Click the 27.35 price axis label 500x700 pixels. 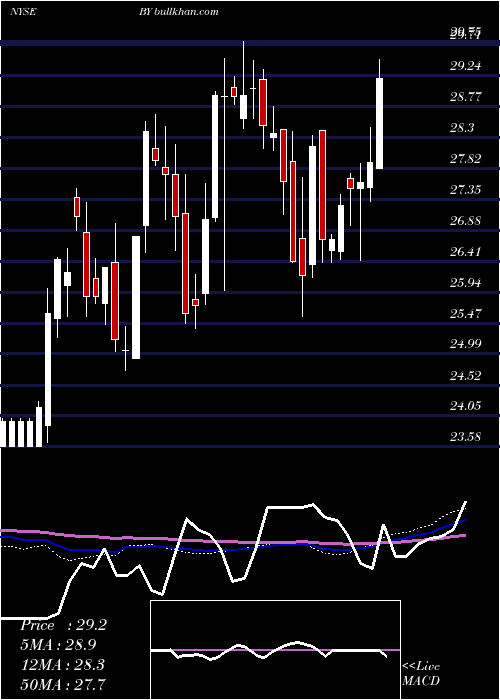pos(466,190)
